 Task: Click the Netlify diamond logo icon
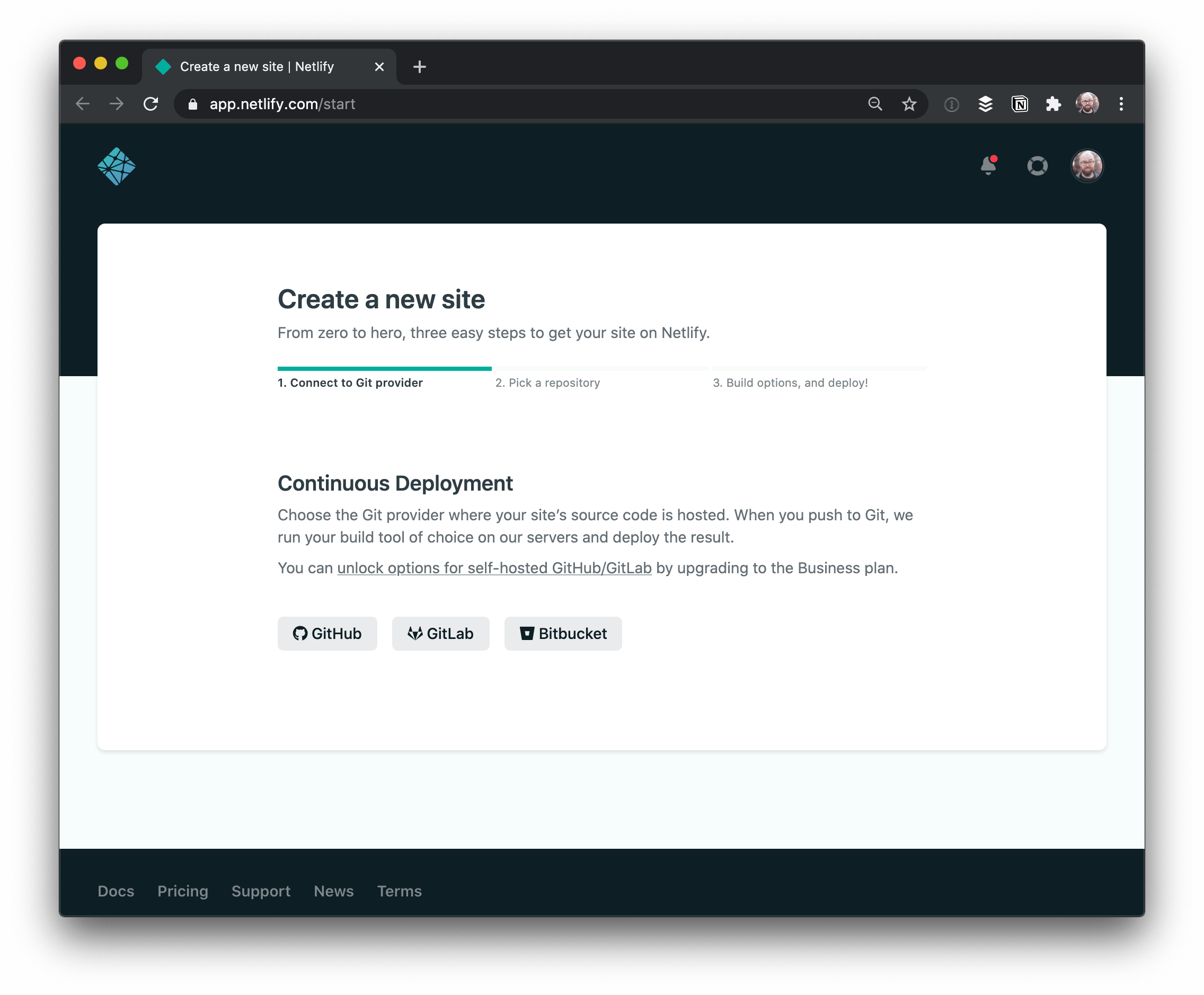pos(117,166)
